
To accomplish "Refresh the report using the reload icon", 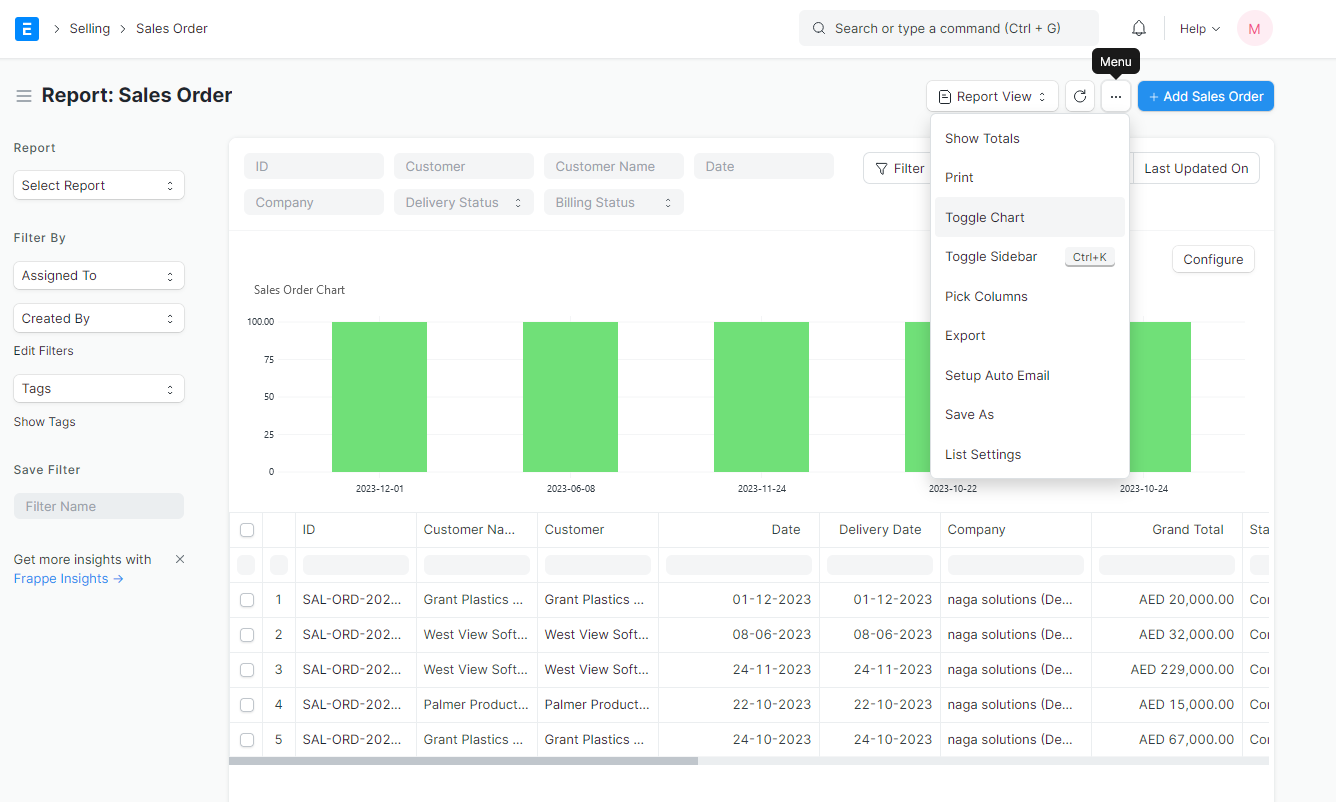I will point(1080,96).
